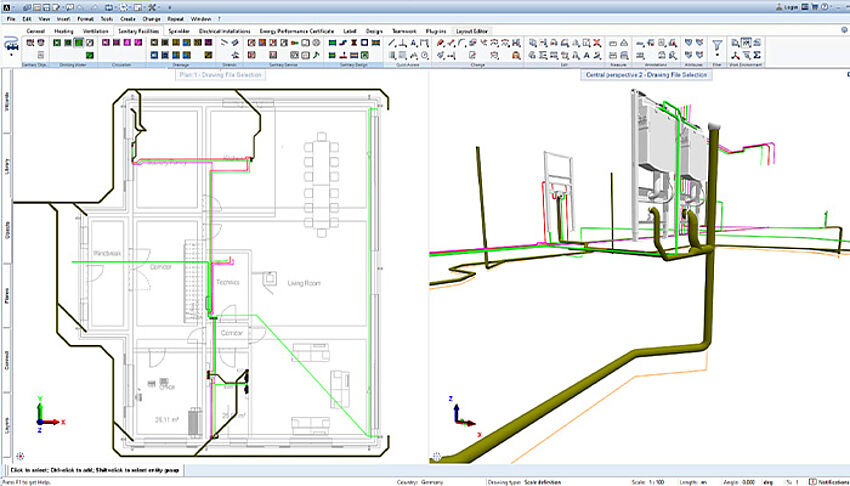Switch to the Ventilation ribbon tab
Image resolution: width=850 pixels, height=486 pixels.
coord(96,31)
